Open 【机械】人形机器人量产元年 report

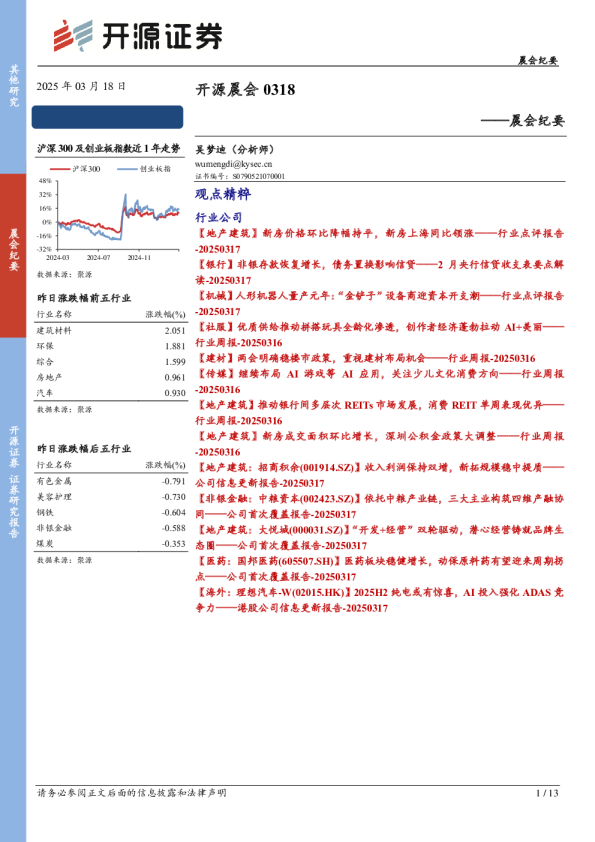(x=379, y=303)
